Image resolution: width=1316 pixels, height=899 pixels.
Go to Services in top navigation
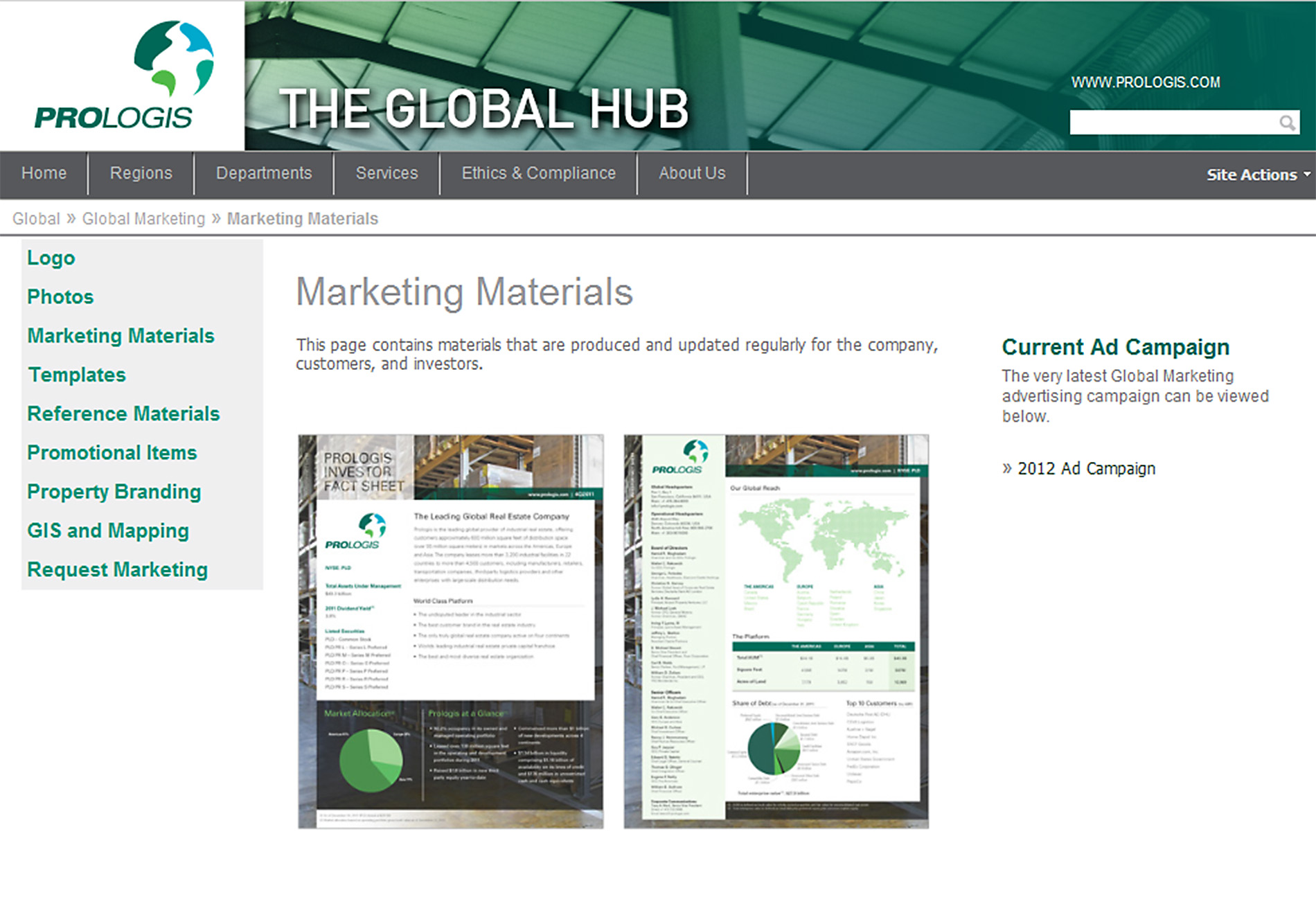click(x=386, y=173)
